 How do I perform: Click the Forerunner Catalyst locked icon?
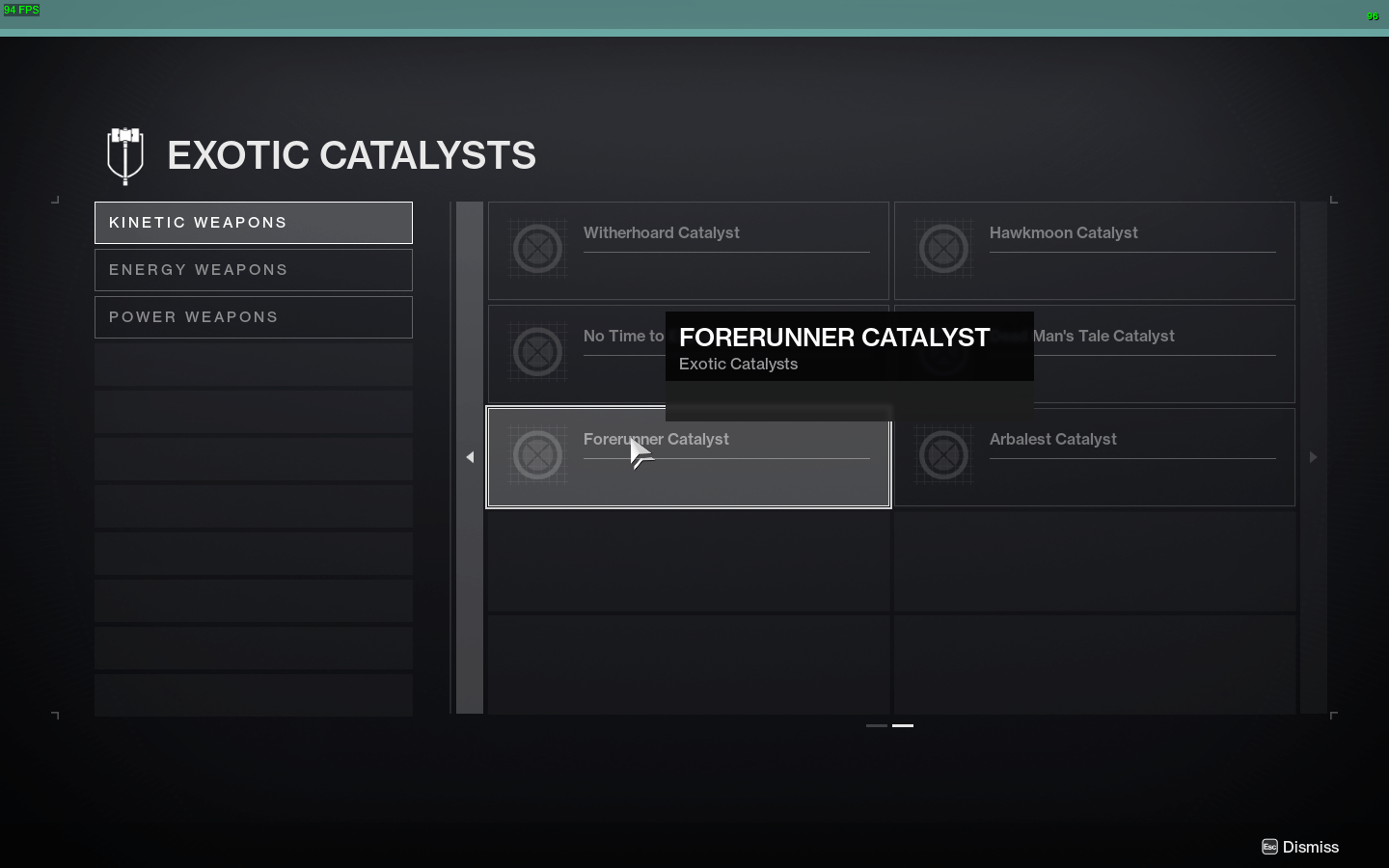click(x=537, y=455)
